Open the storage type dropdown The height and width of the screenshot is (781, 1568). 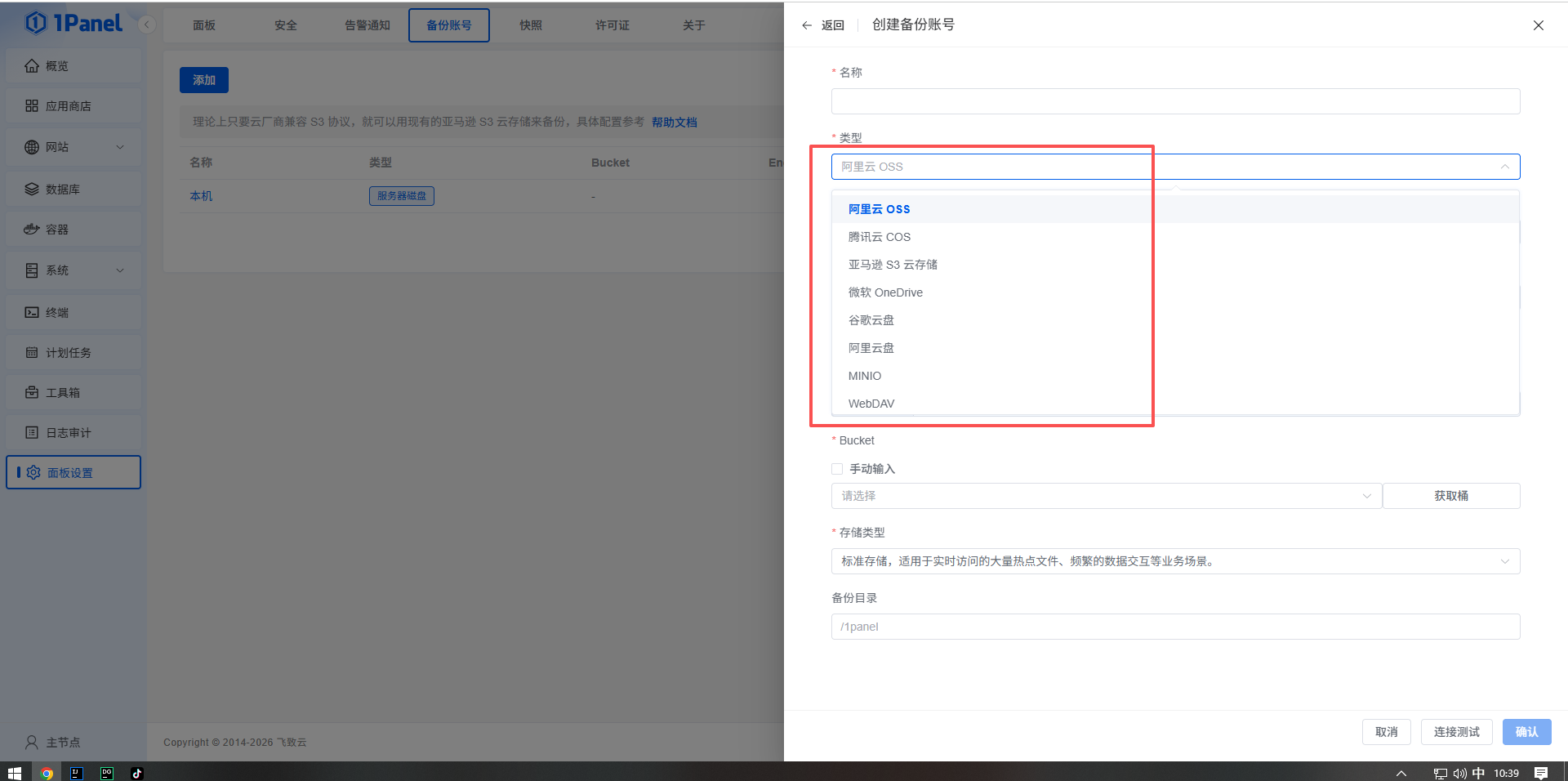pyautogui.click(x=1175, y=561)
